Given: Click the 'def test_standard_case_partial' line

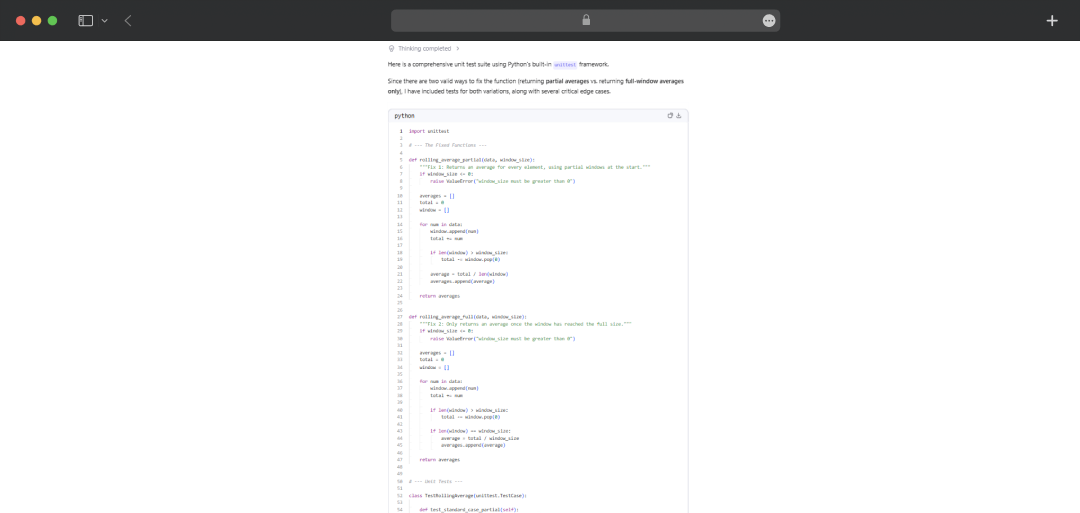Looking at the screenshot, I should click(468, 510).
